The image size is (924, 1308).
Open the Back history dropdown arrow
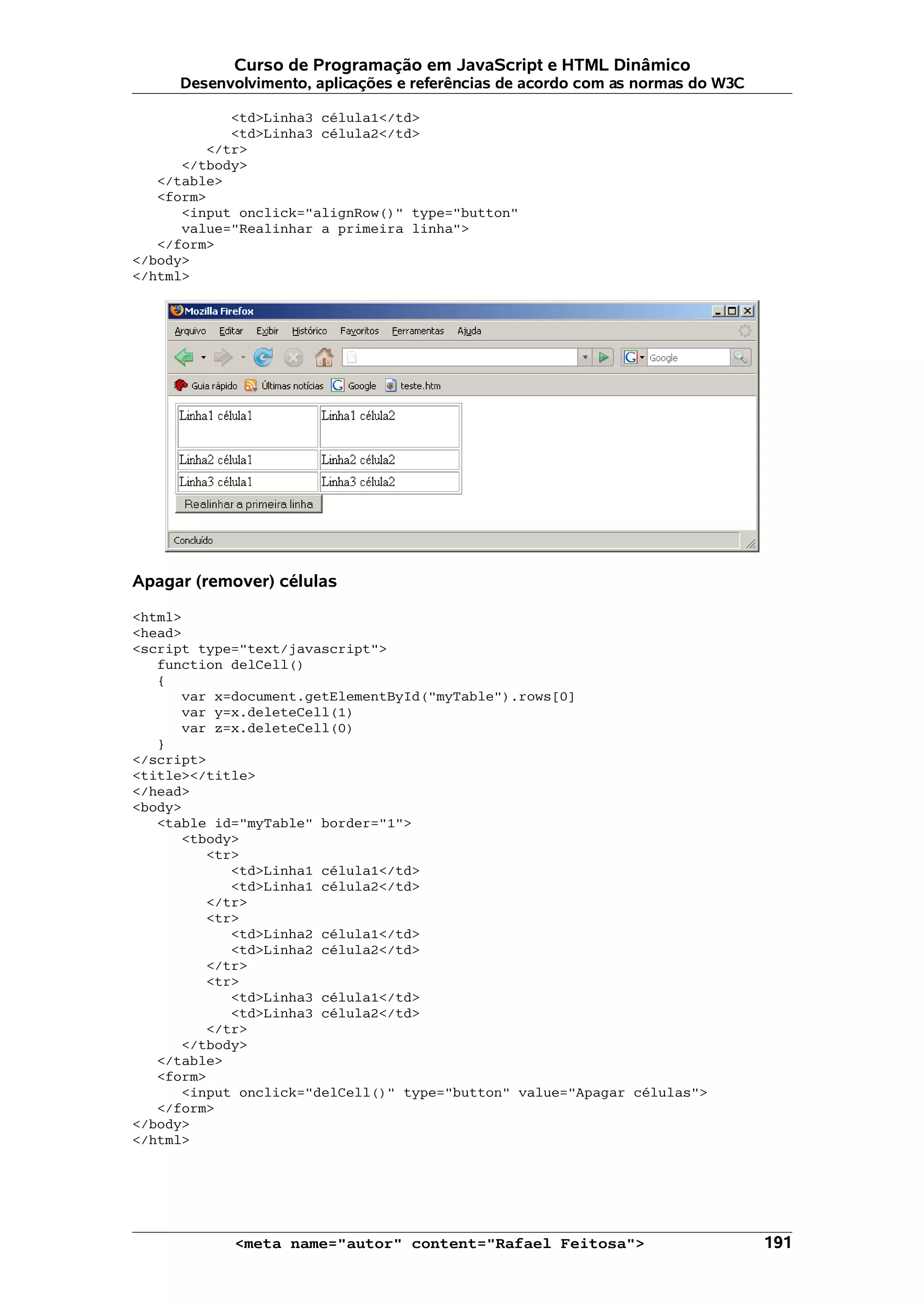pos(203,358)
